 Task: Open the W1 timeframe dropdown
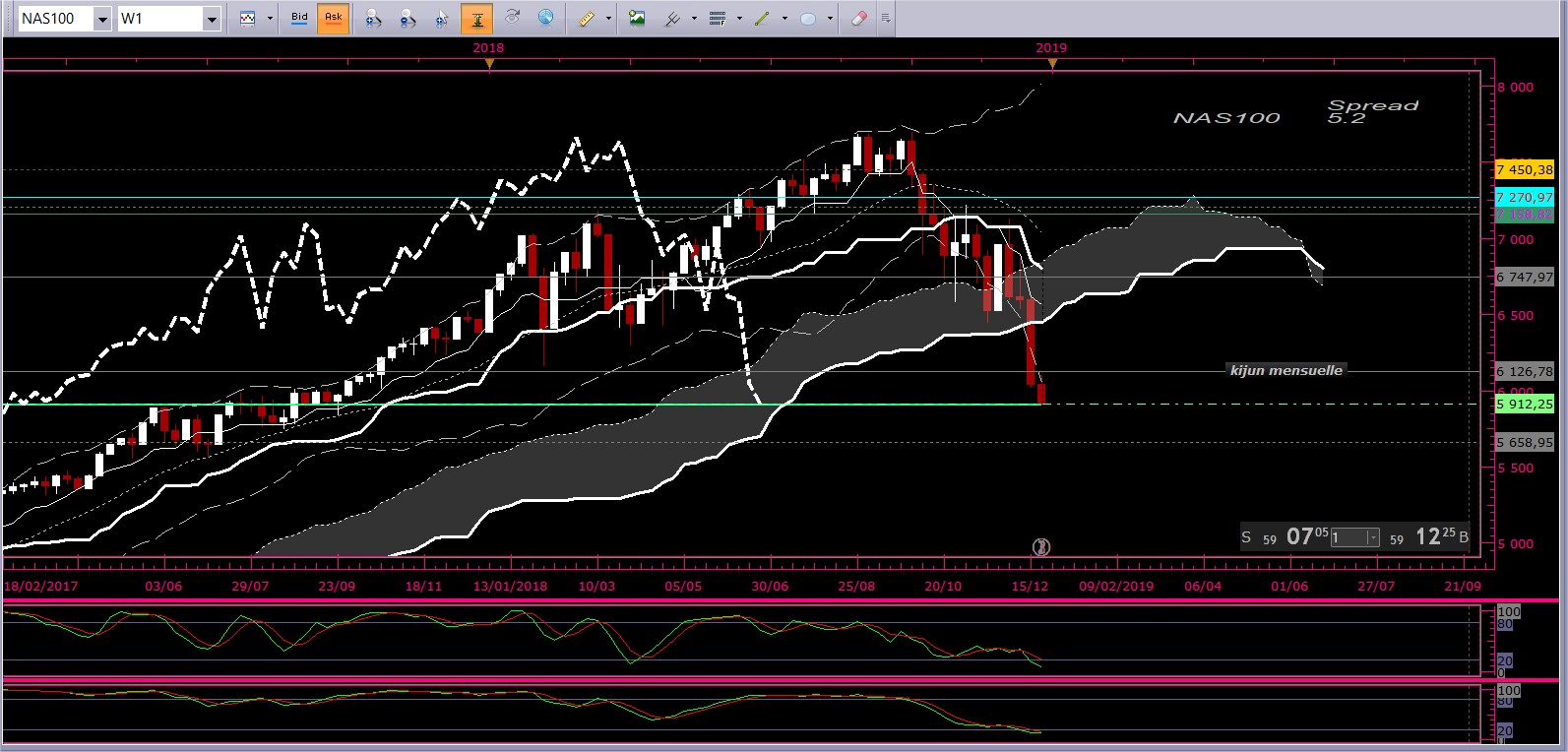(211, 19)
